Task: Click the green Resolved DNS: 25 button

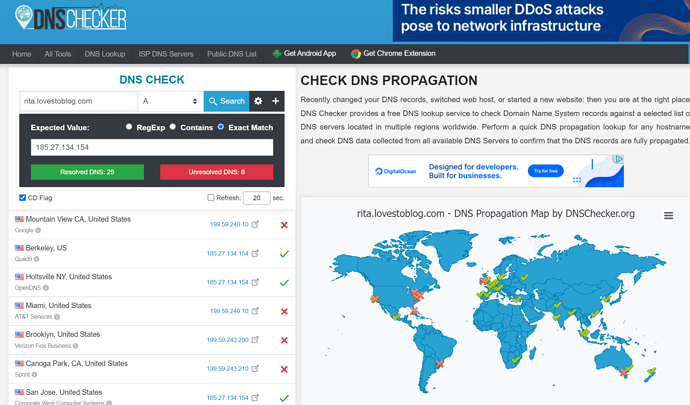Action: coord(87,172)
